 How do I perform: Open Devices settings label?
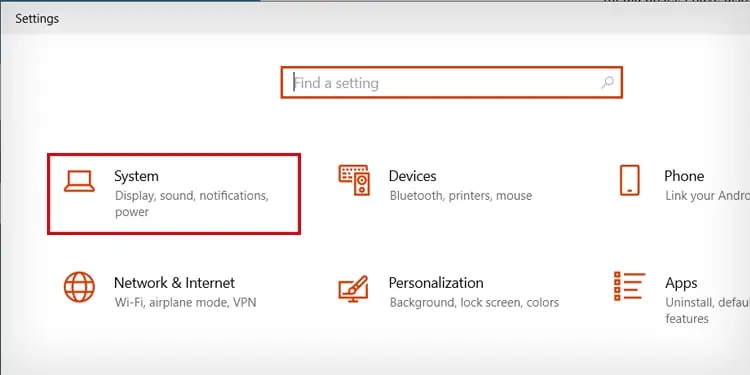pos(412,176)
